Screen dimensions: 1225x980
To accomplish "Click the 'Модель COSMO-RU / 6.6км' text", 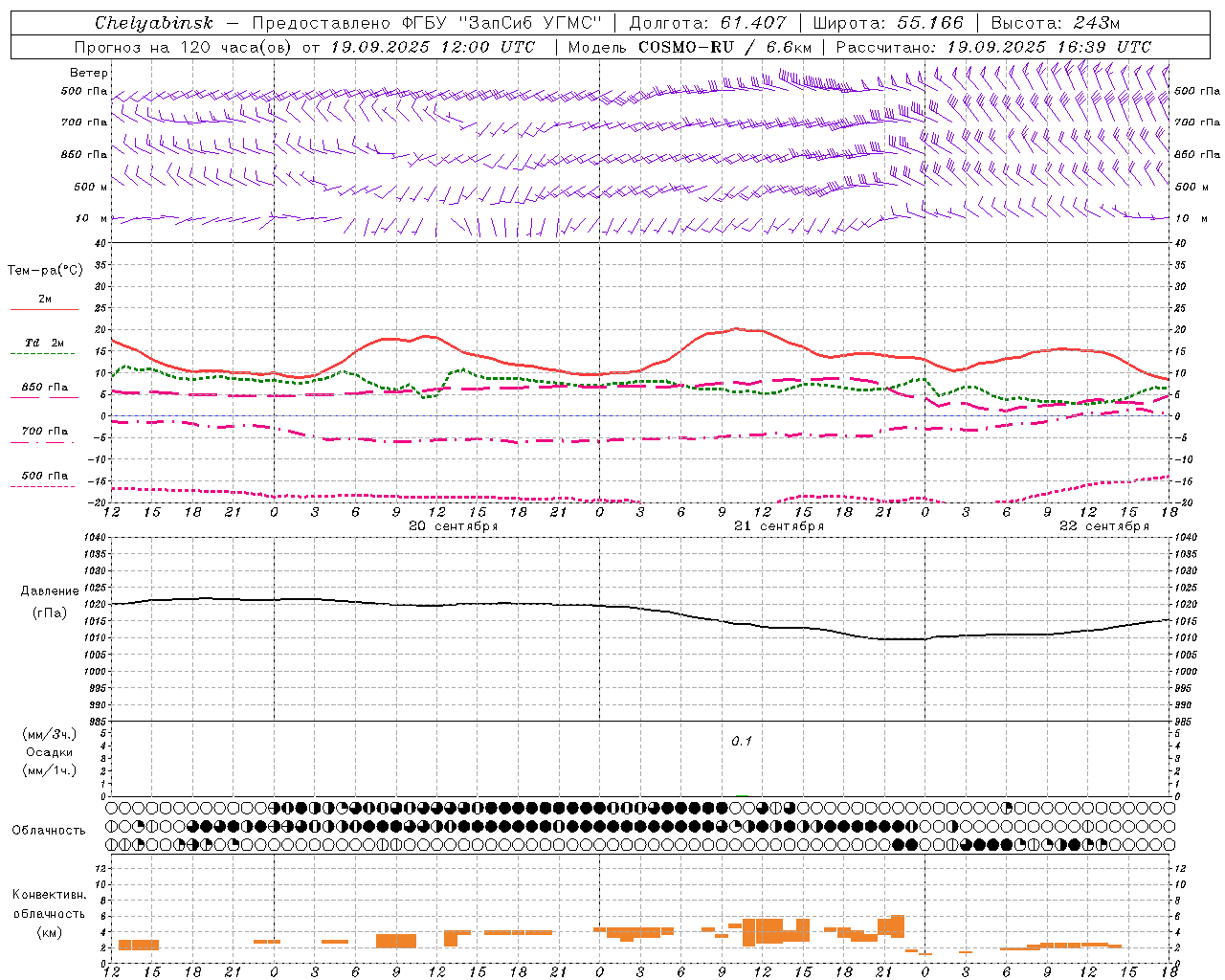I will (689, 47).
